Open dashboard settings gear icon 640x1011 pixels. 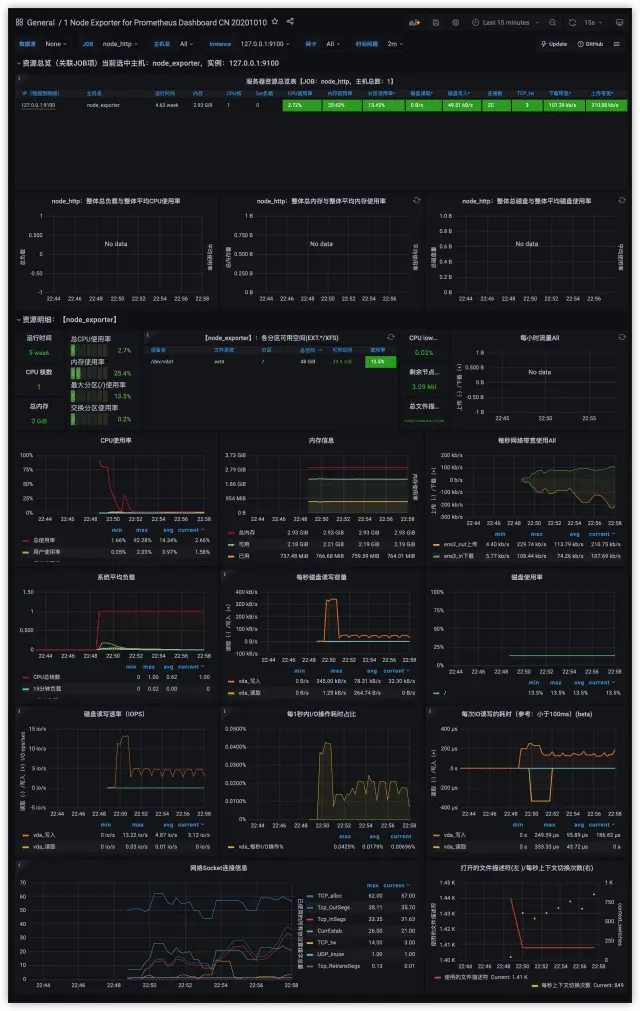pyautogui.click(x=456, y=22)
